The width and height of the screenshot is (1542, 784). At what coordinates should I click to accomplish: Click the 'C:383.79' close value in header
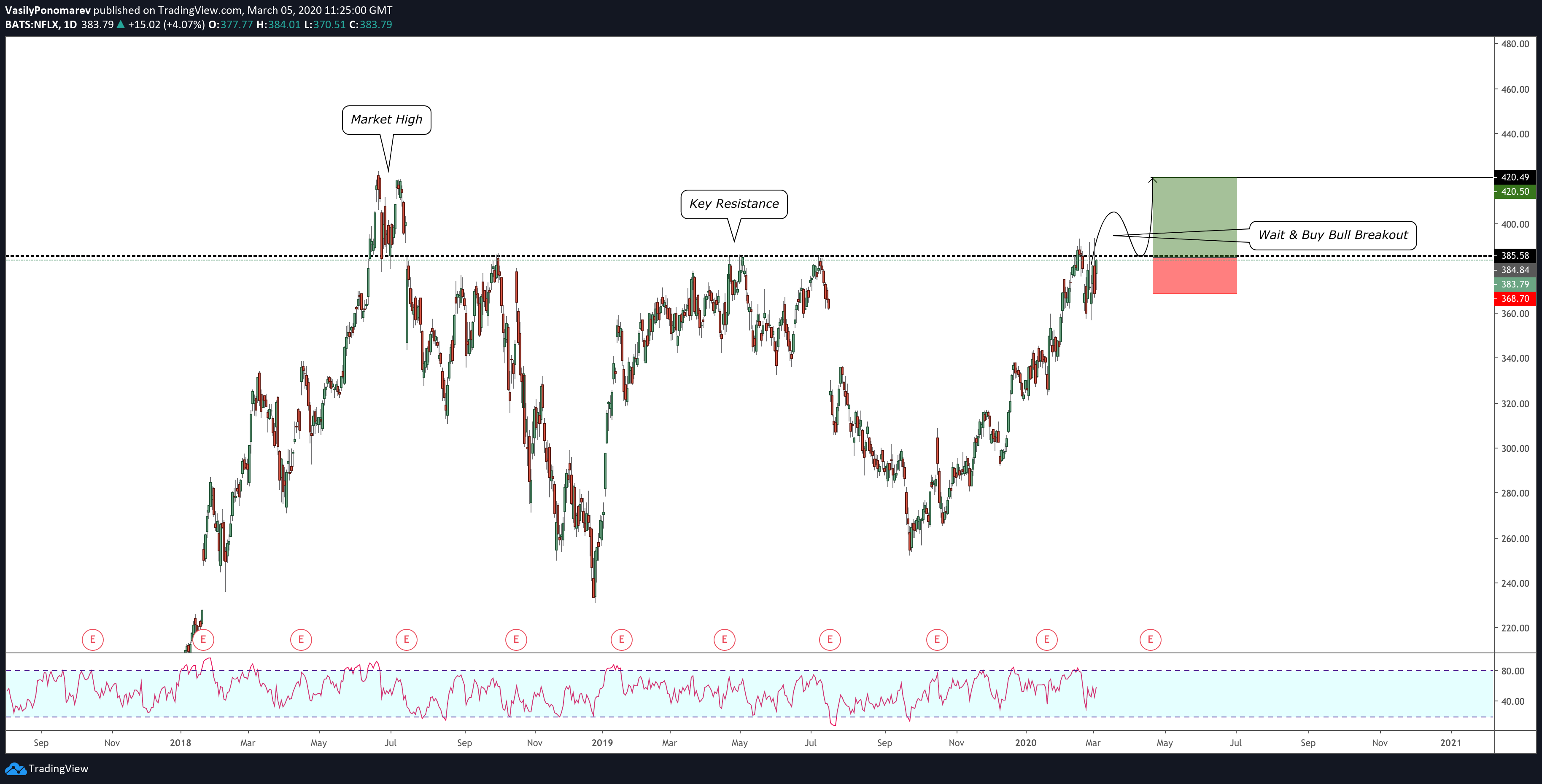[371, 24]
